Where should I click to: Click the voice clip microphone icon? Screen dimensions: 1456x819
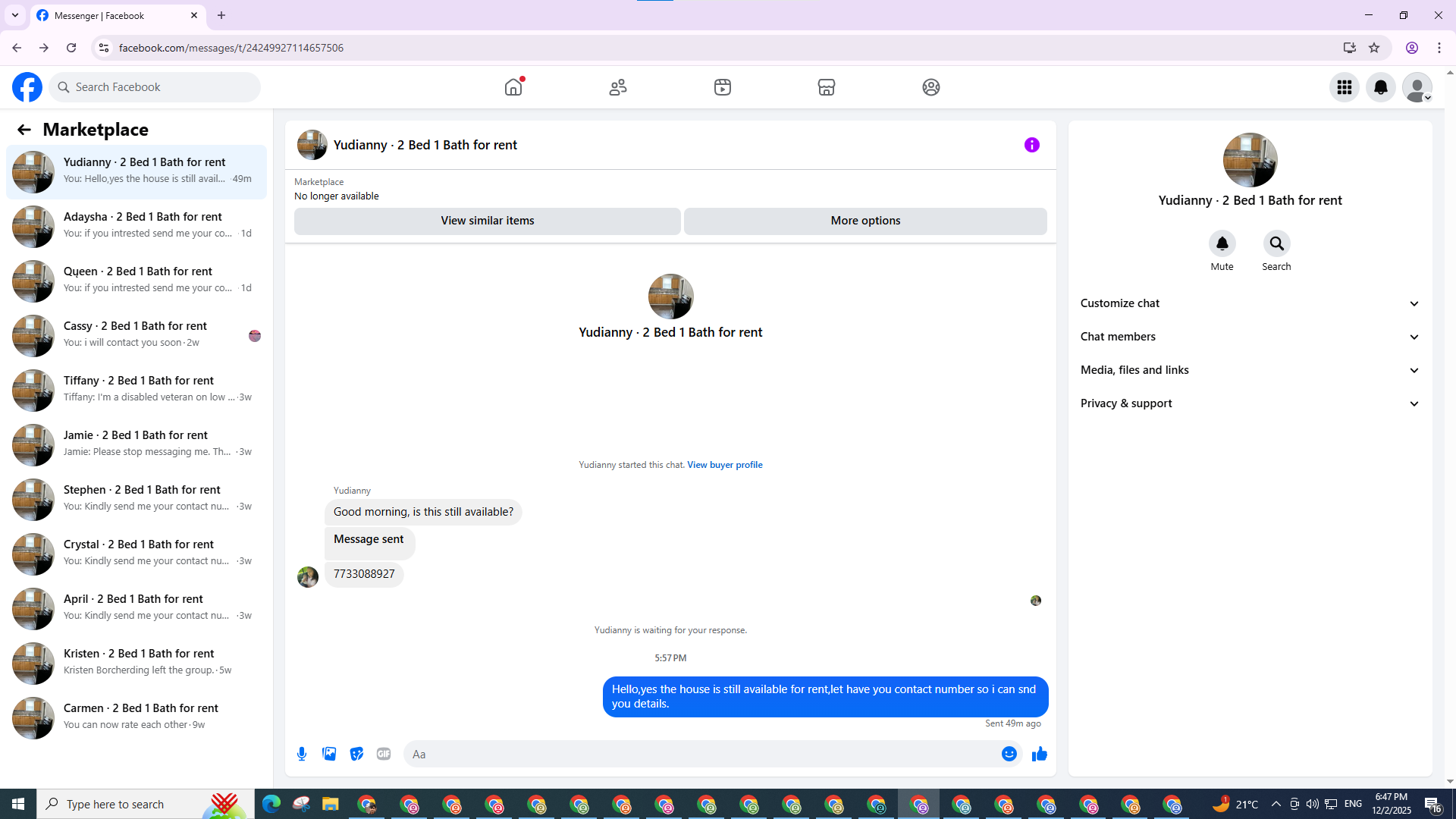pyautogui.click(x=302, y=754)
